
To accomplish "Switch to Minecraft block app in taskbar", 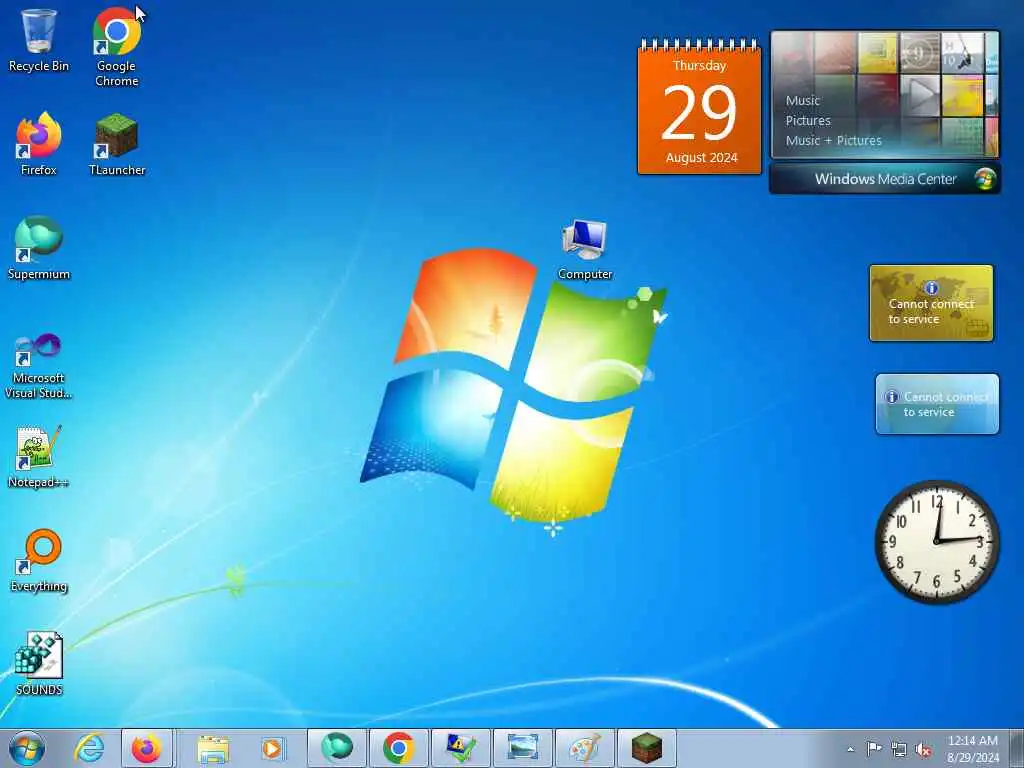I will [647, 748].
